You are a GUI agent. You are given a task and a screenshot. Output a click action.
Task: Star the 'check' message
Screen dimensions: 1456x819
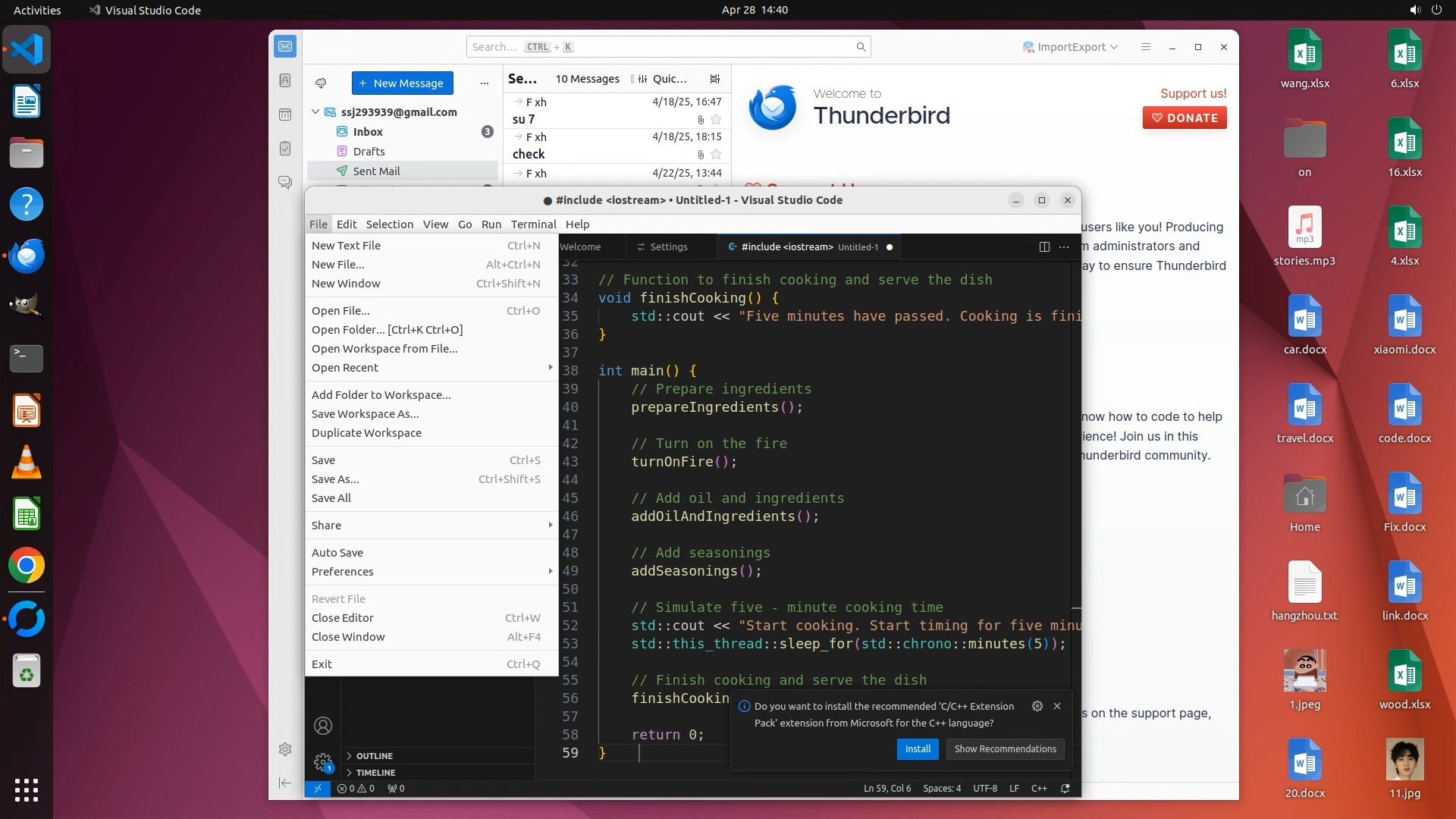click(716, 154)
